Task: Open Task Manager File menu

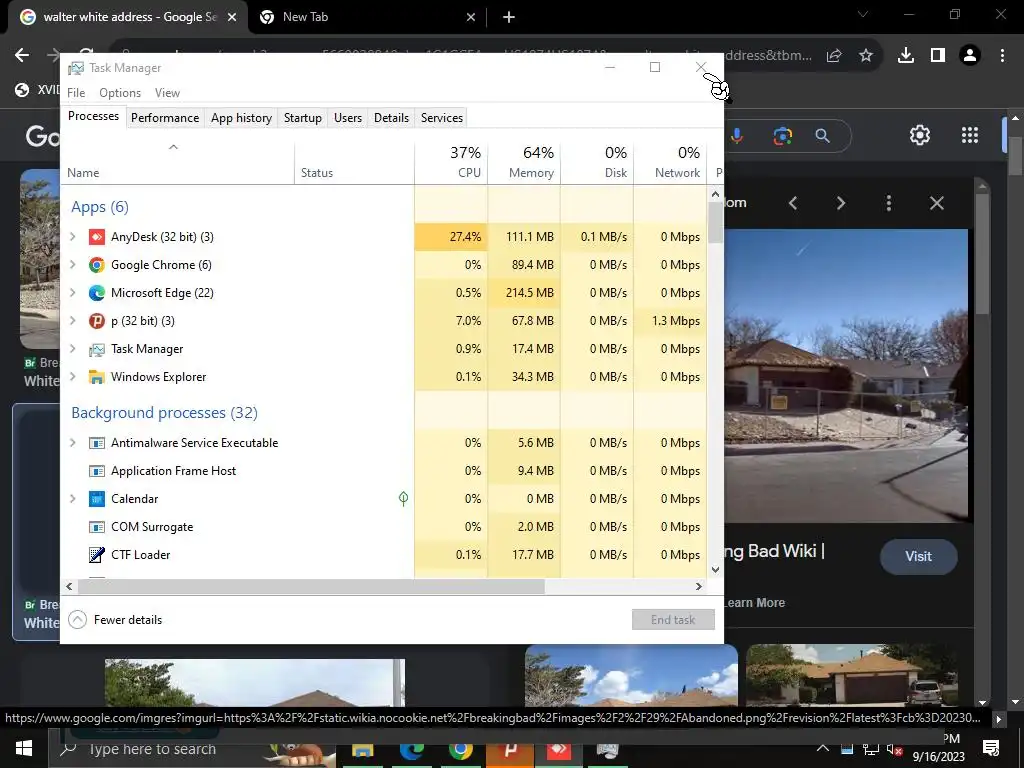Action: (x=76, y=93)
